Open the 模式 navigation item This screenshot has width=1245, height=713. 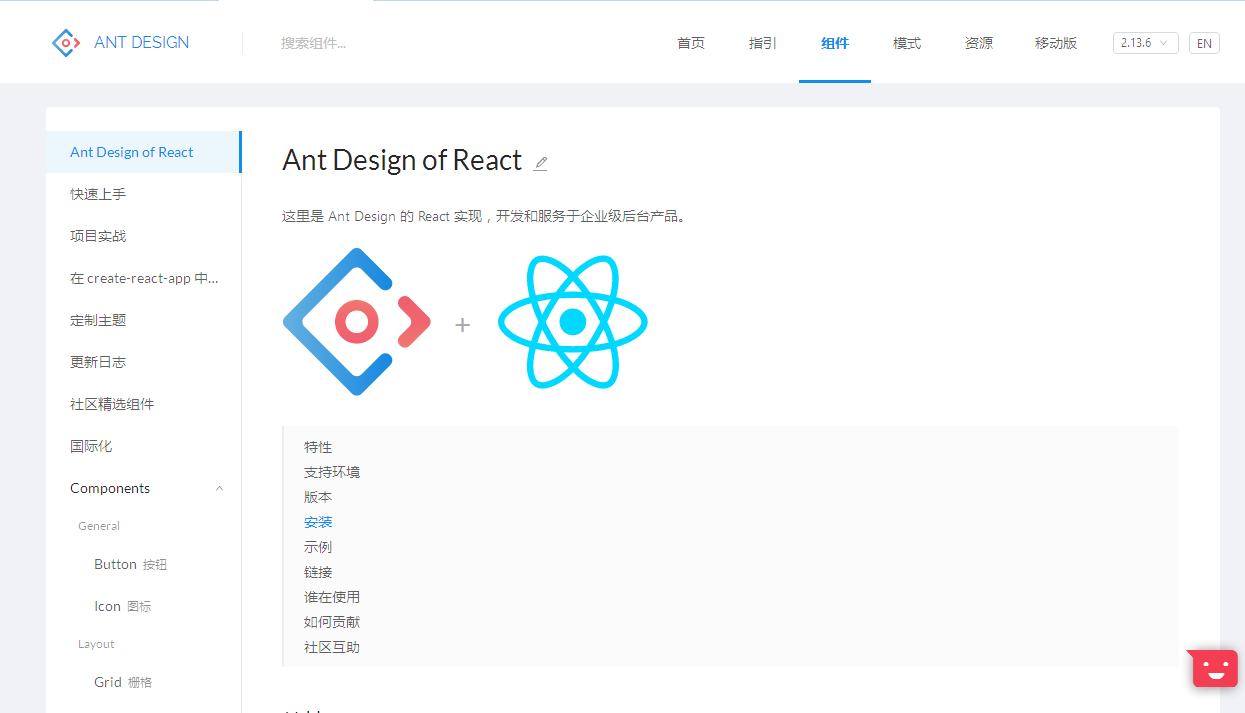907,43
